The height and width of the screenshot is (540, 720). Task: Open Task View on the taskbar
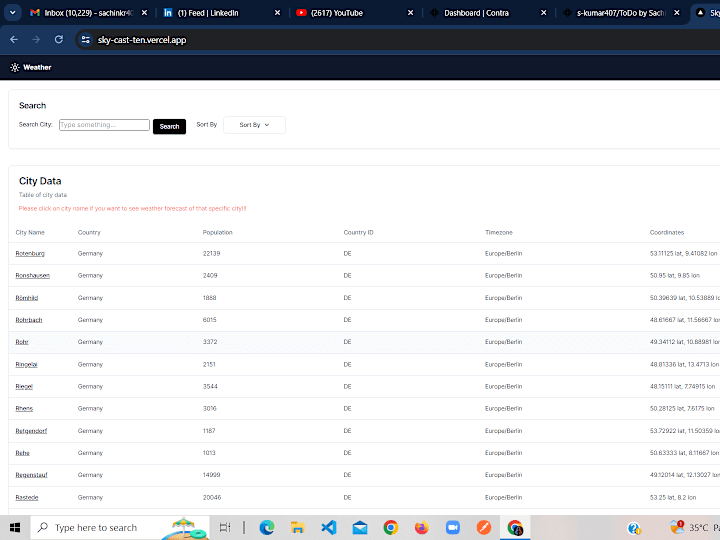pos(225,528)
